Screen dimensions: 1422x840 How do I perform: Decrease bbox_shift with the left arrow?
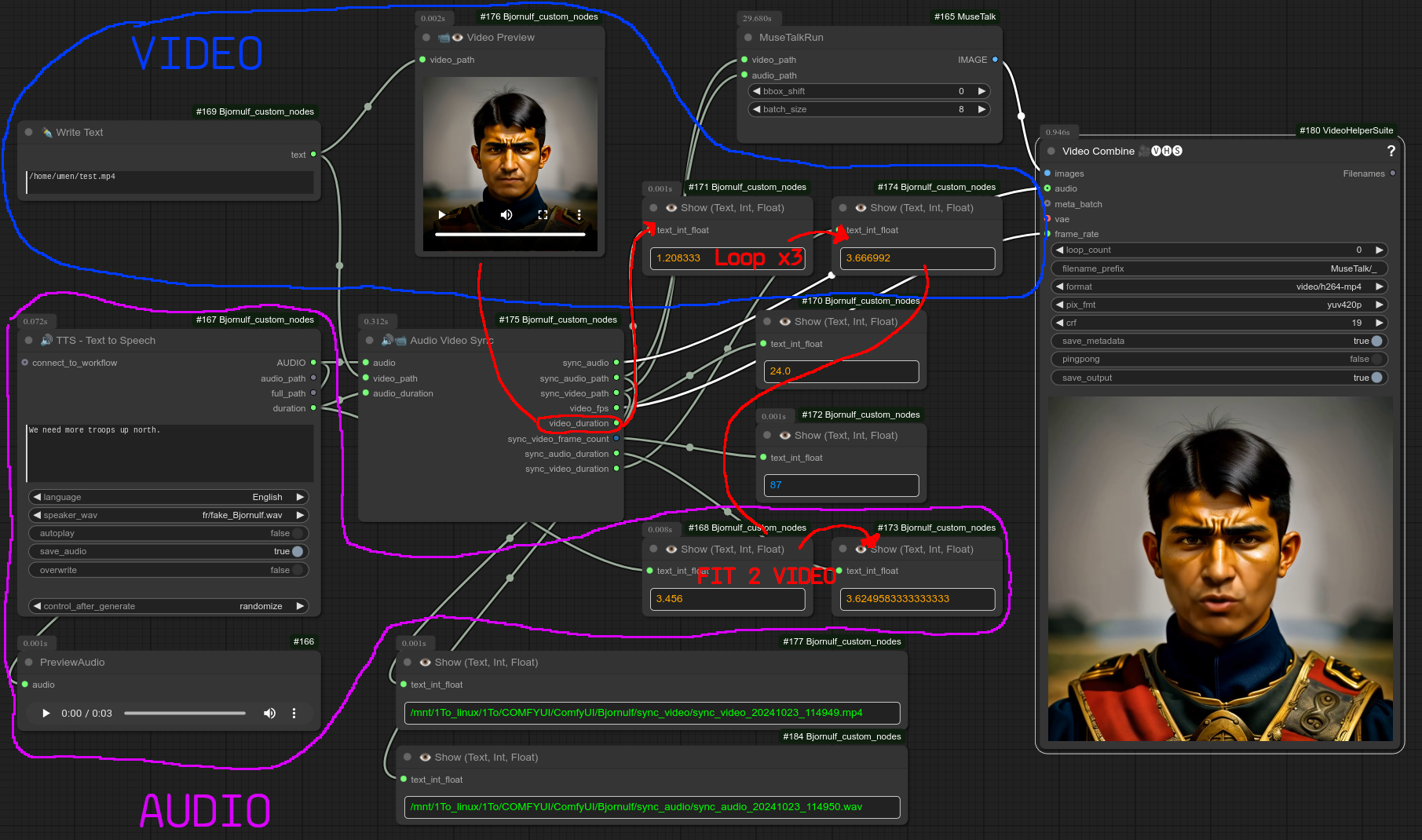(757, 91)
